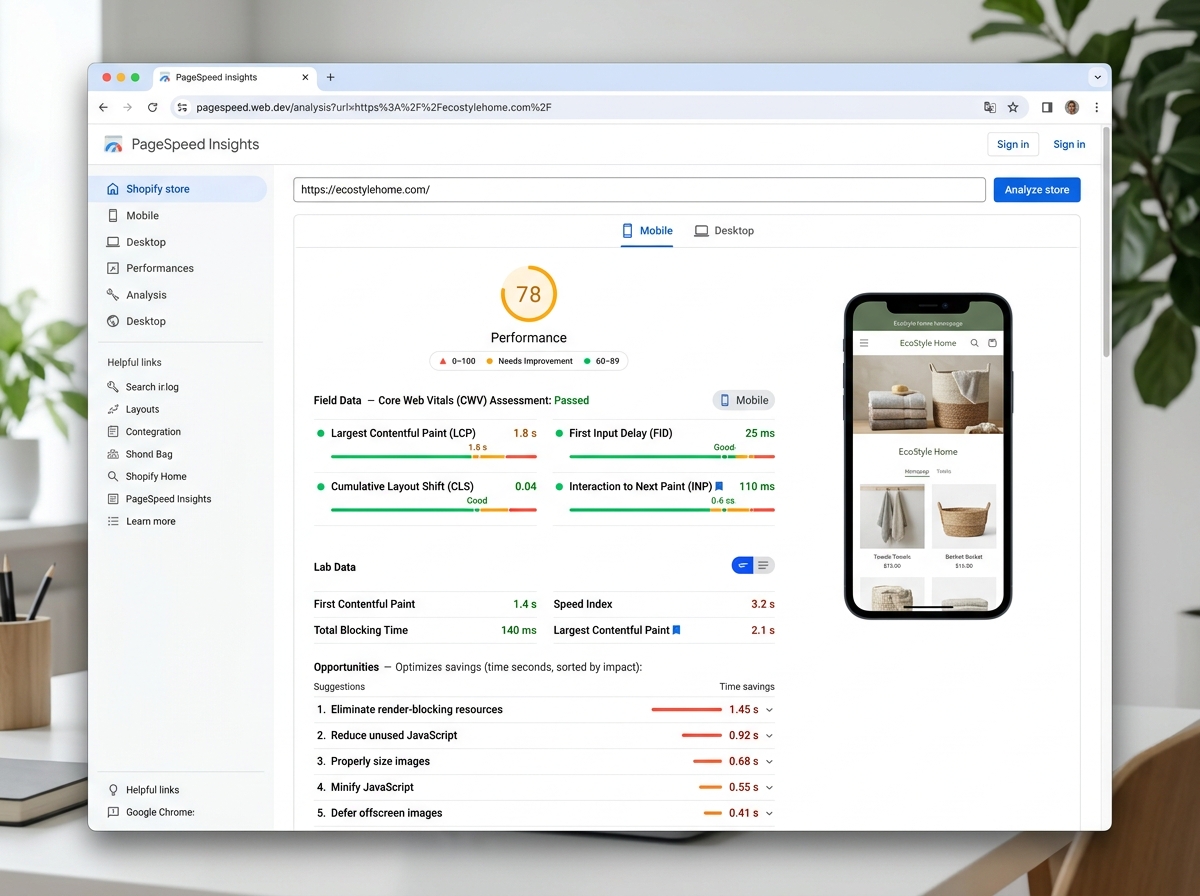1200x896 pixels.
Task: Click the performance score 78 gauge
Action: 528,294
